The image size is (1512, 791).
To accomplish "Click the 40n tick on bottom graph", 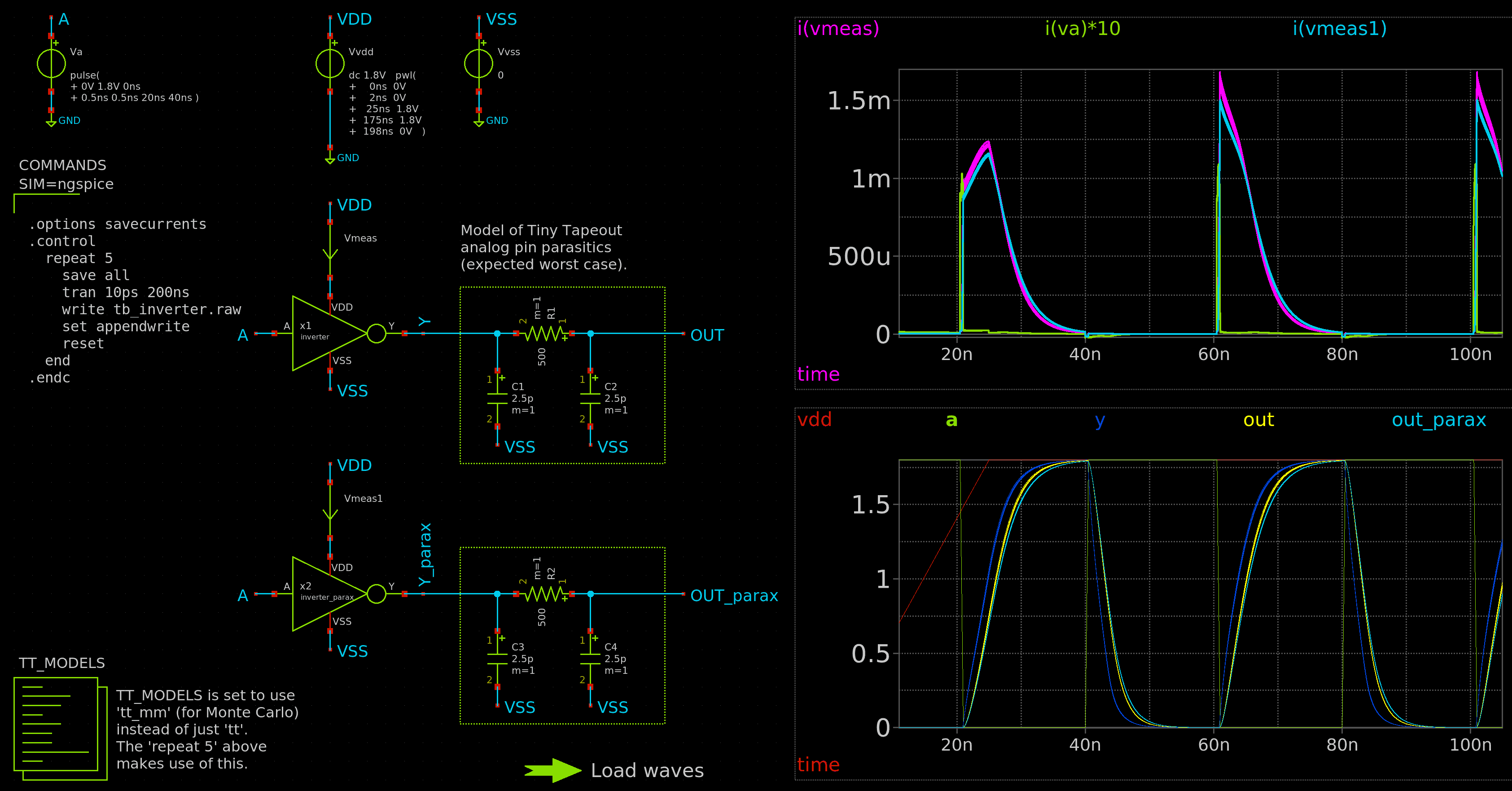I will [1085, 745].
